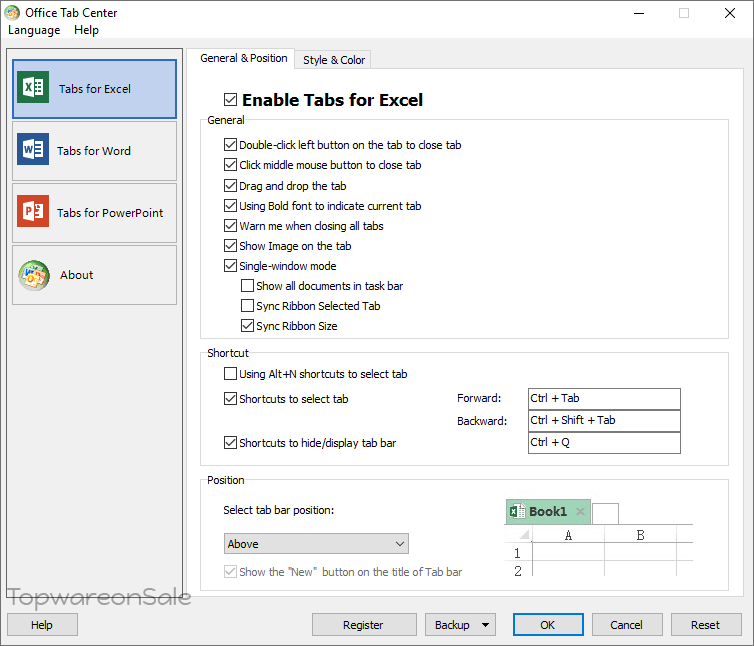The image size is (754, 646).
Task: Click the new blank tab in preview
Action: pyautogui.click(x=605, y=513)
